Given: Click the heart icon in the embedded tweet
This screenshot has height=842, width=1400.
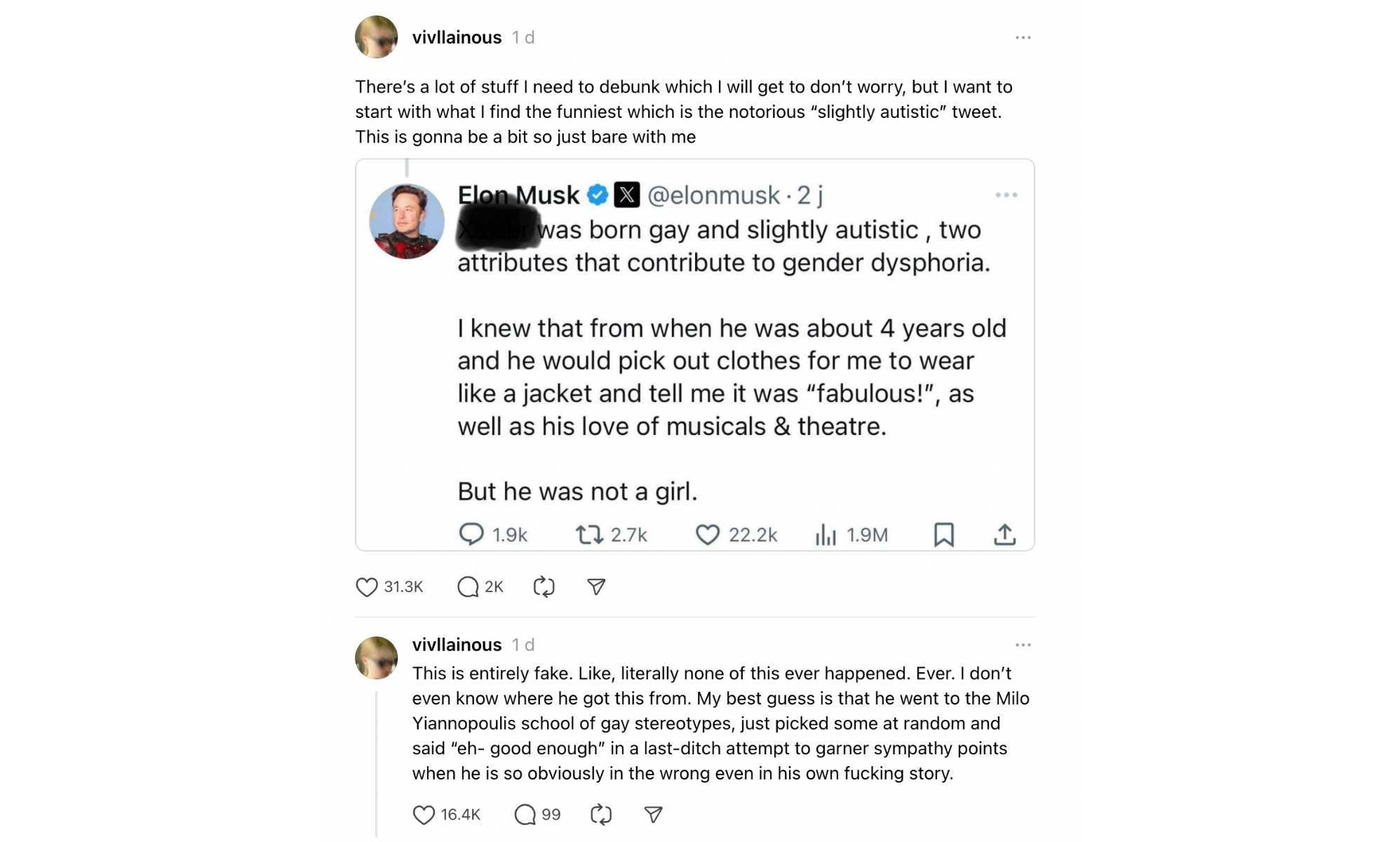Looking at the screenshot, I should pyautogui.click(x=707, y=535).
